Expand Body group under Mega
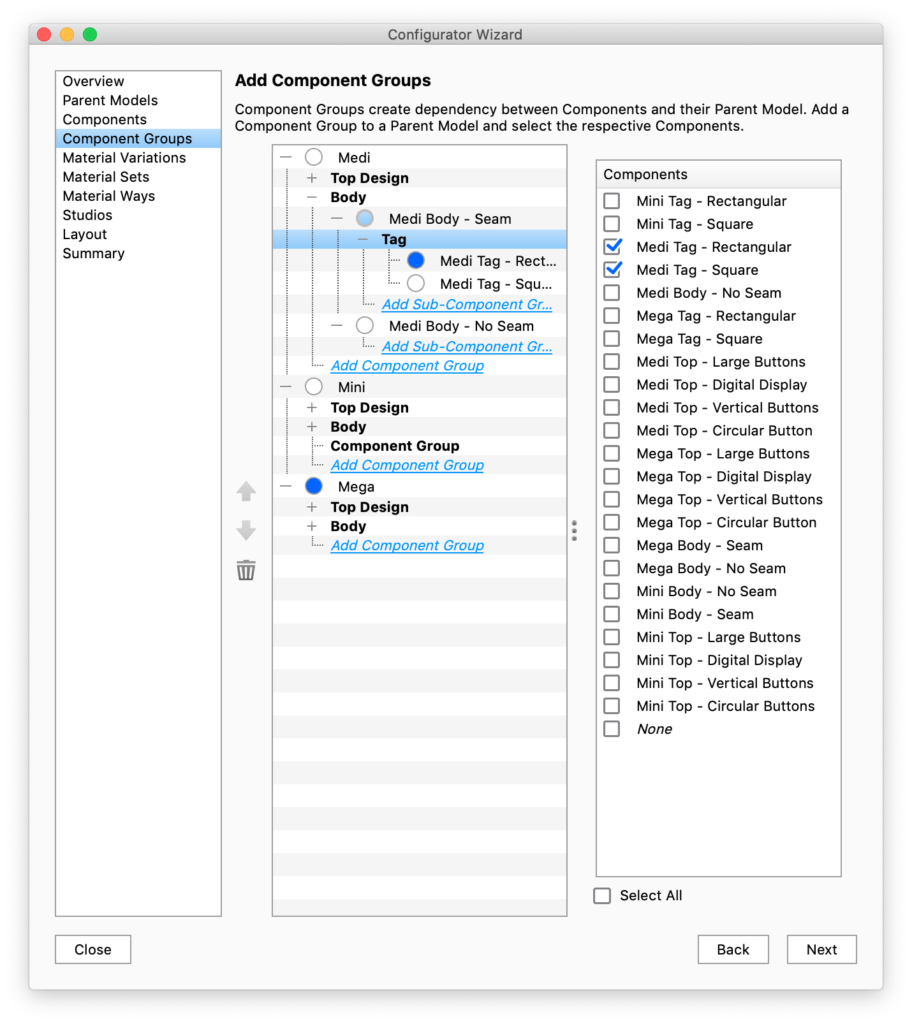 pos(312,526)
